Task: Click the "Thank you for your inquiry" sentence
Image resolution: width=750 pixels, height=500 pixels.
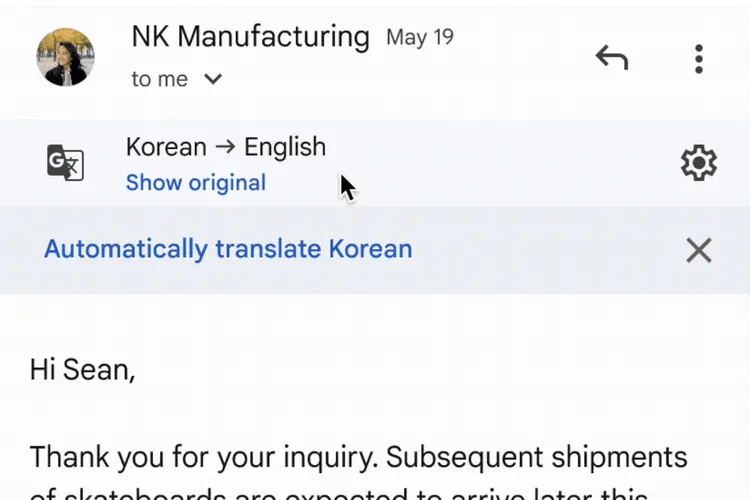Action: click(x=202, y=457)
